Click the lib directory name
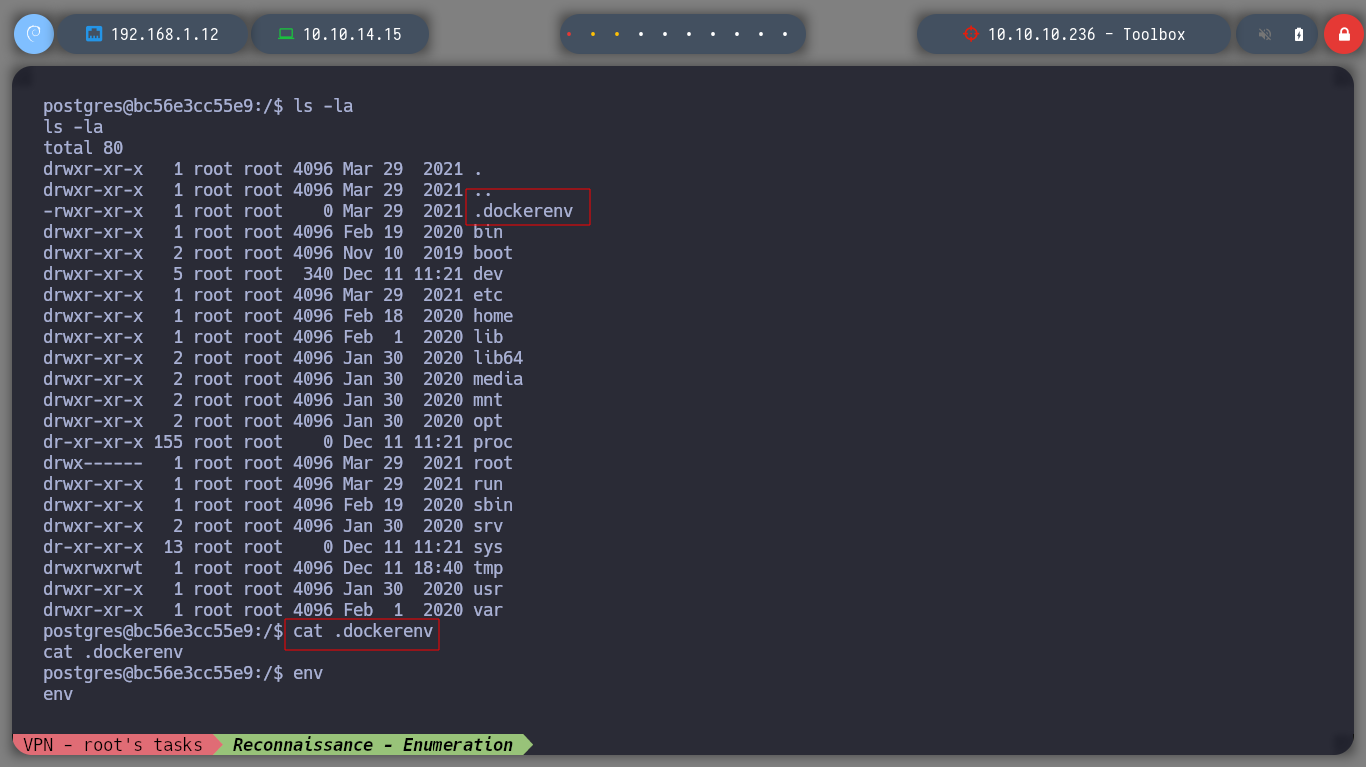This screenshot has width=1366, height=767. point(488,337)
